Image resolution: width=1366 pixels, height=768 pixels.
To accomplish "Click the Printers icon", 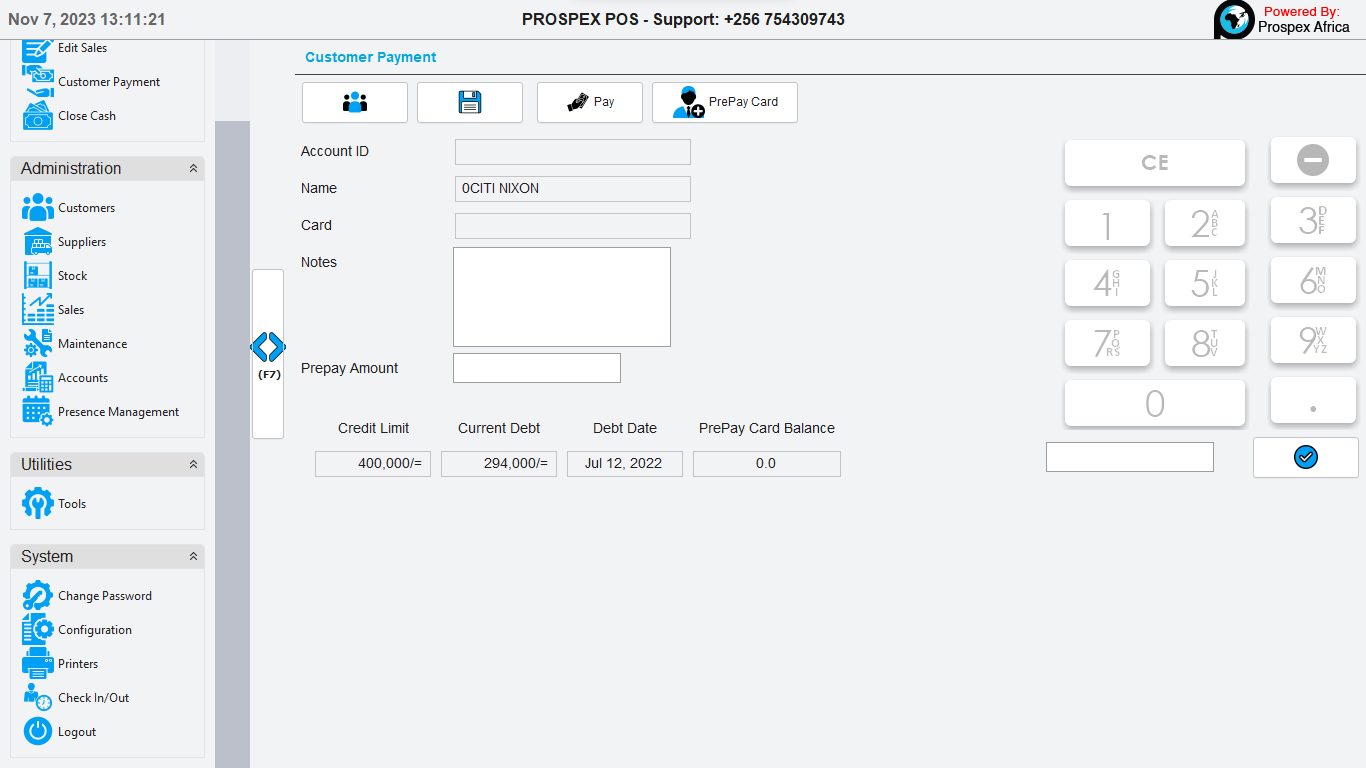I will tap(38, 664).
